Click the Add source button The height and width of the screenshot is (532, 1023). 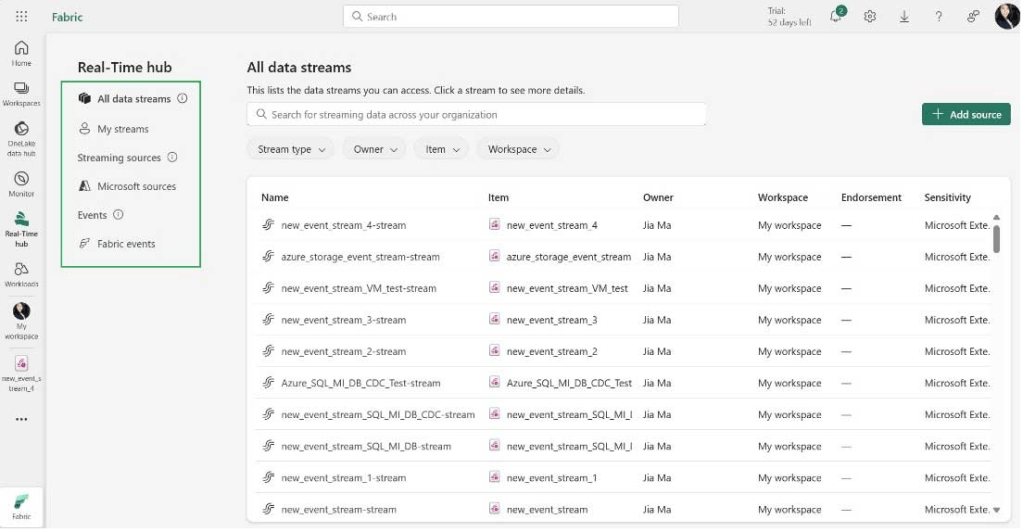point(965,114)
